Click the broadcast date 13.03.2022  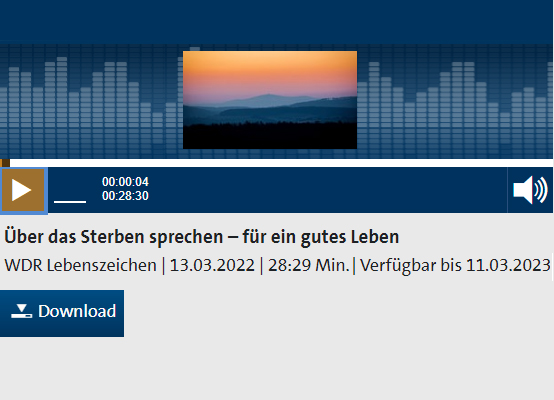[x=212, y=265]
